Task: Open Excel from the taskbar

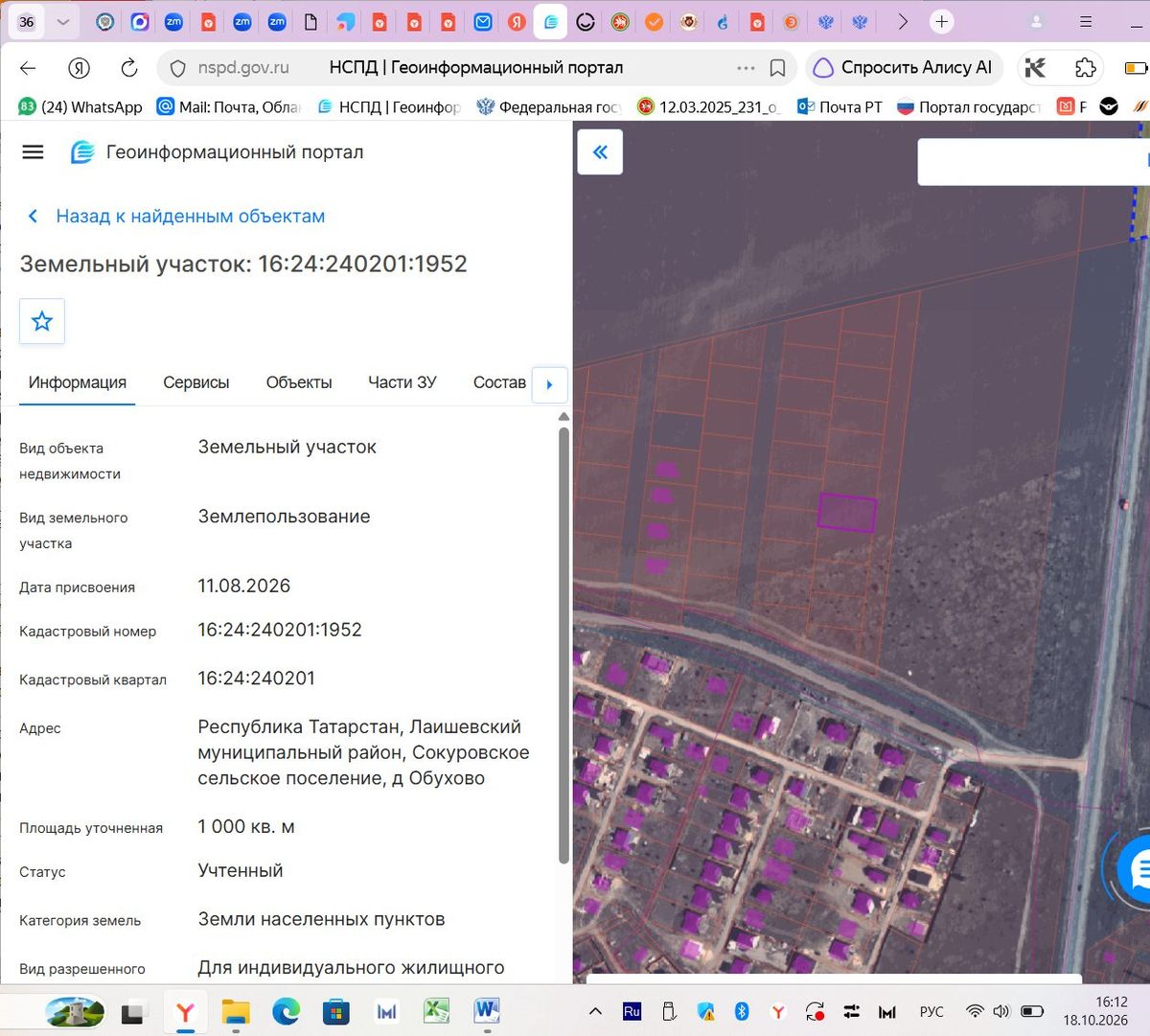Action: click(437, 1010)
